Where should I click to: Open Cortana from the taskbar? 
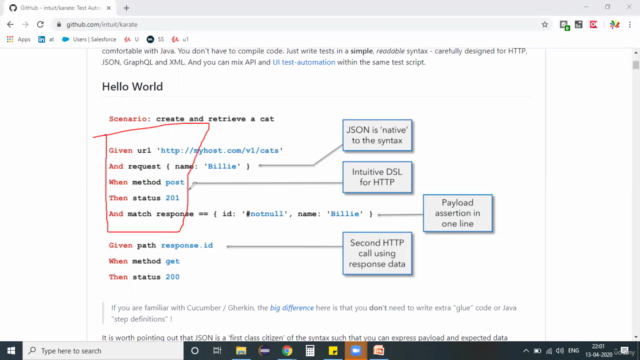click(195, 351)
